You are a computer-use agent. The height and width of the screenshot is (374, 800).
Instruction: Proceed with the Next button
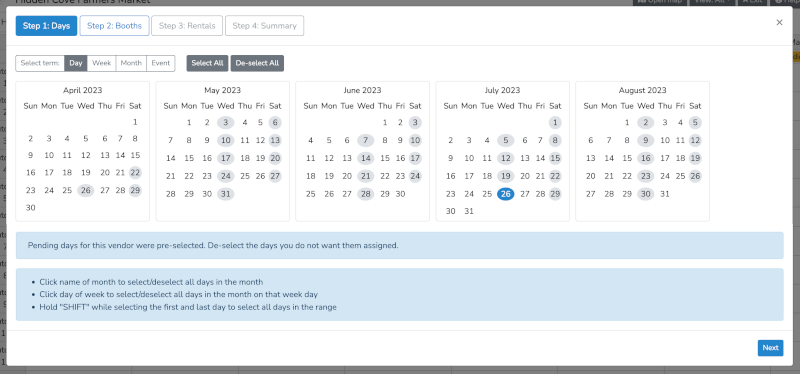(x=770, y=348)
